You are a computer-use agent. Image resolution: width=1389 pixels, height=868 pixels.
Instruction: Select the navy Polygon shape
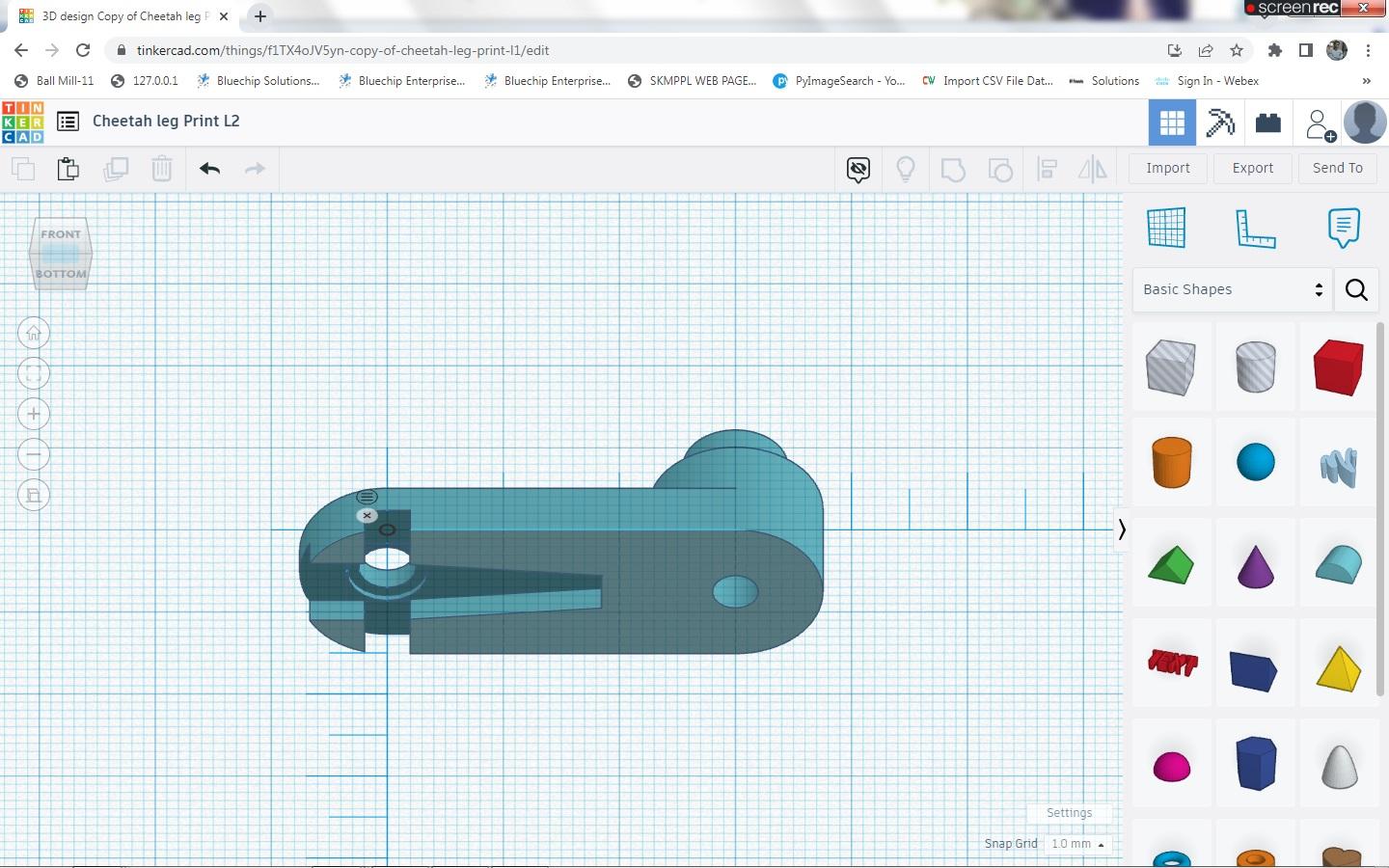pos(1256,763)
